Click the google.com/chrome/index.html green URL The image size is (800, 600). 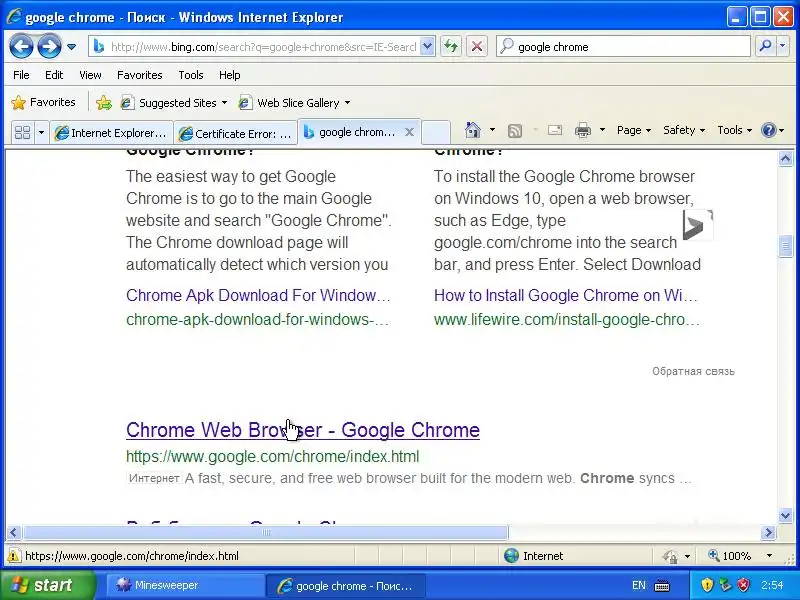(x=272, y=456)
